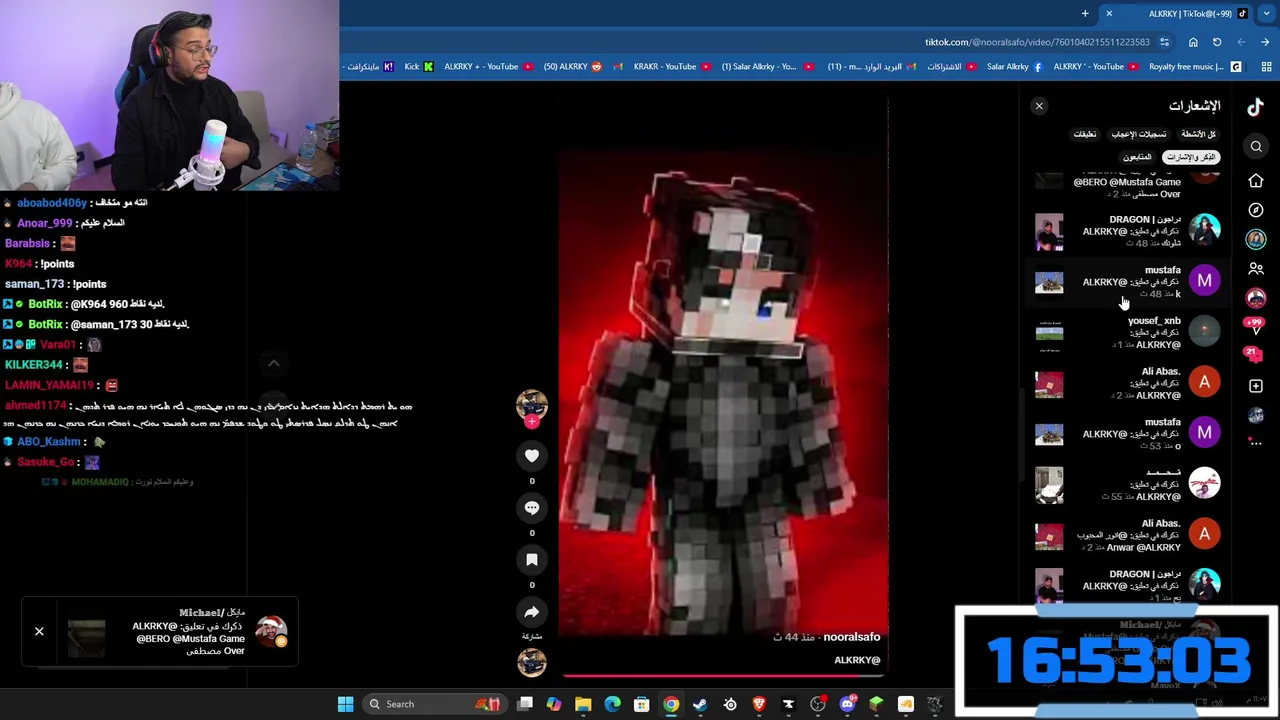Click the profile avatar of mustafa dated 53
The height and width of the screenshot is (720, 1280).
tap(1204, 433)
